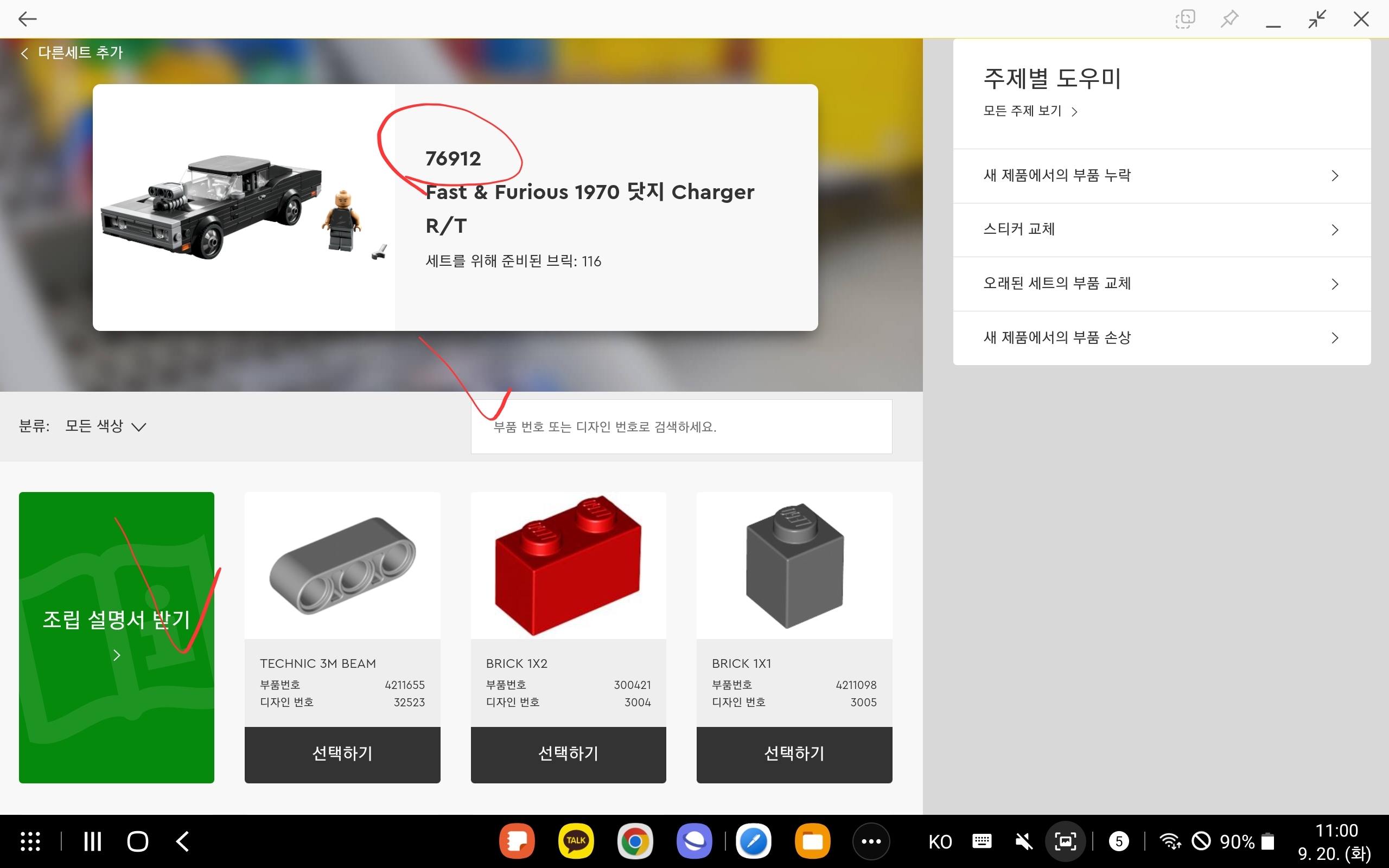Take a screenshot with capture icon
The width and height of the screenshot is (1389, 868).
(x=1065, y=841)
